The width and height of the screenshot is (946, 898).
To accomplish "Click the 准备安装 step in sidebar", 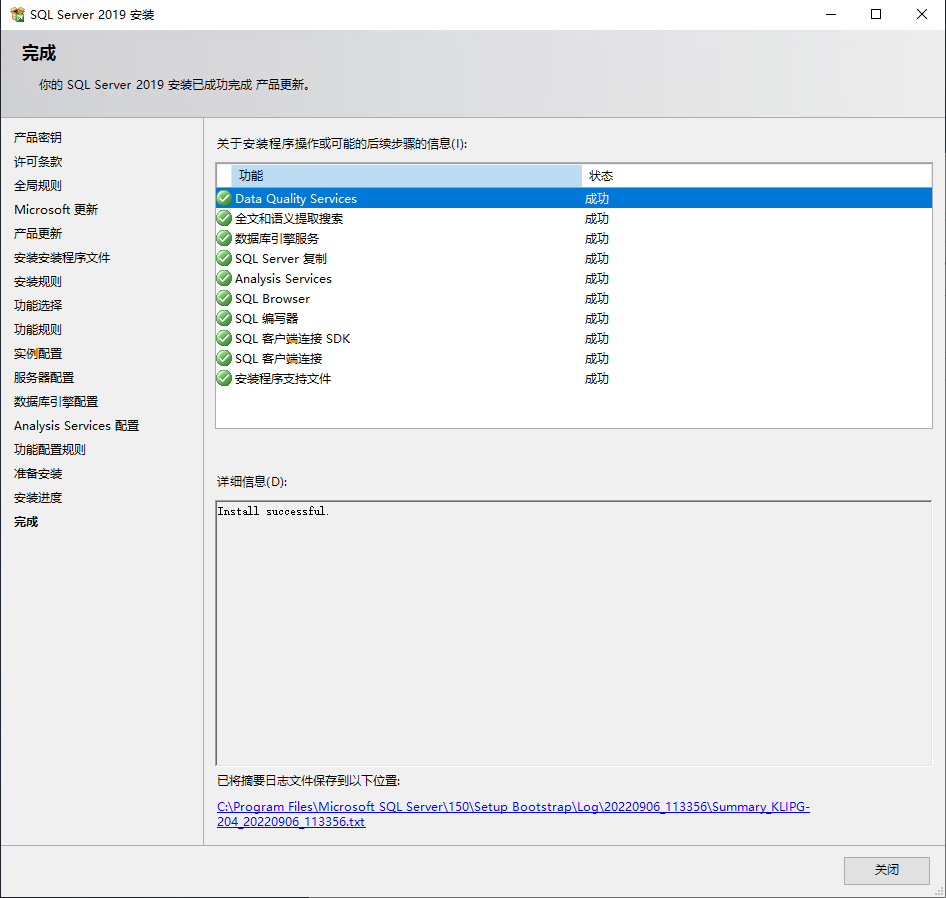I will 37,474.
